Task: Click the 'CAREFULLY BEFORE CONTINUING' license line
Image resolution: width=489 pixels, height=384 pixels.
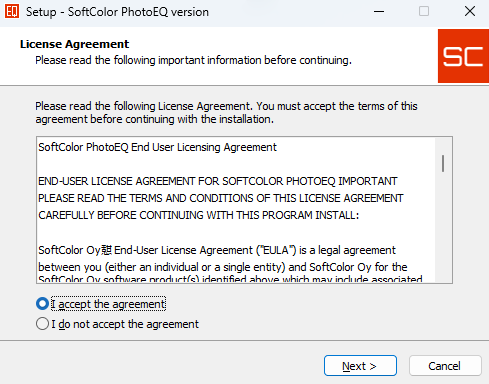Action: (199, 215)
